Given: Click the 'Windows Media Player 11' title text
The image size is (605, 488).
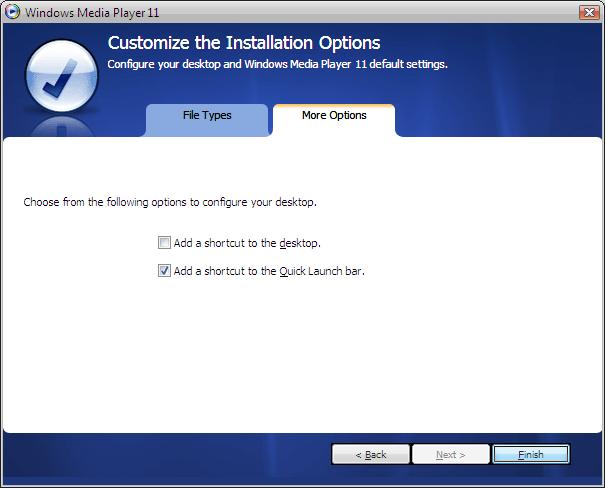Looking at the screenshot, I should point(92,12).
